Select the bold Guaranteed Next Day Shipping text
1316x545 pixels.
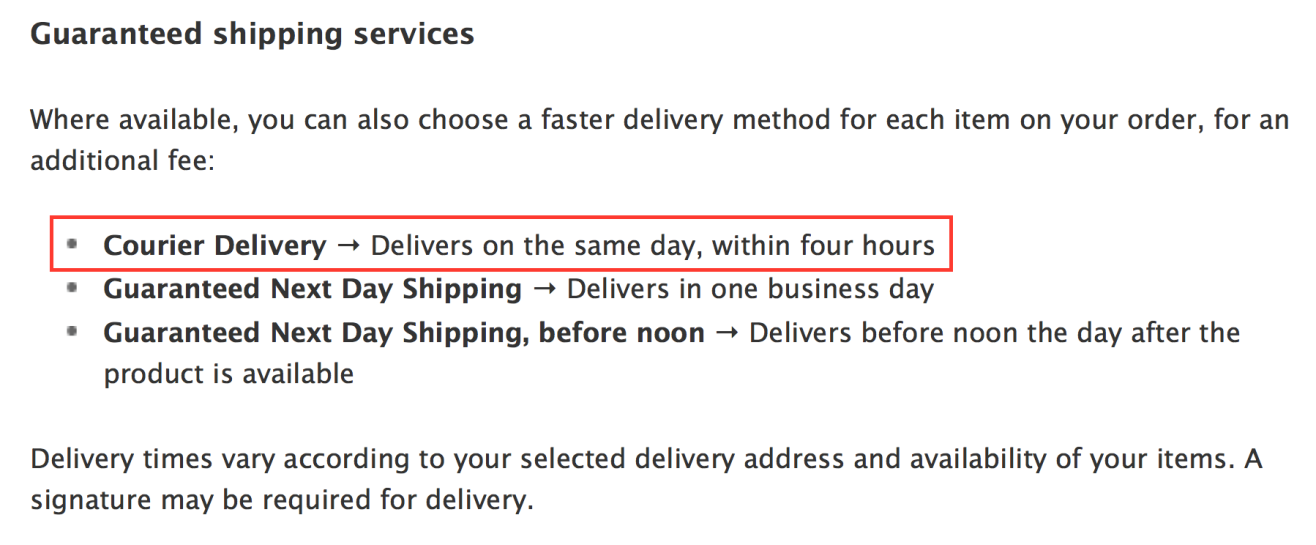pos(312,289)
